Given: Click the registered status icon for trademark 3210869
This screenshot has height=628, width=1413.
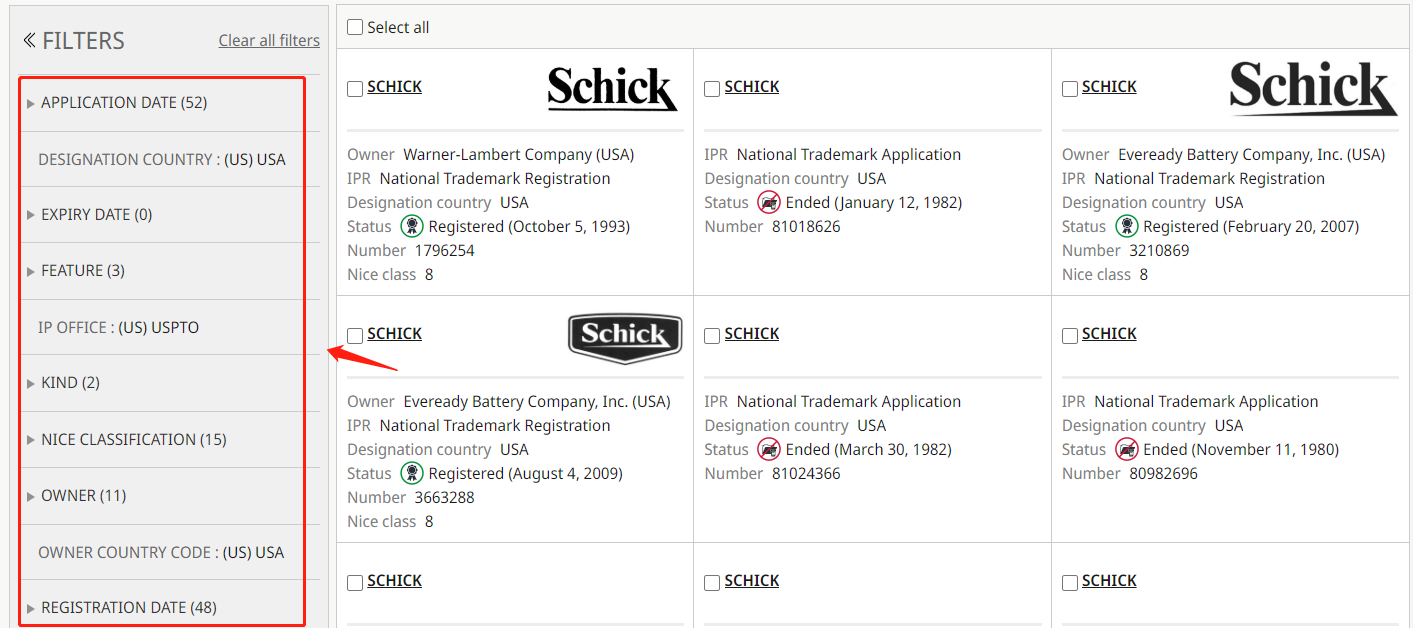Looking at the screenshot, I should (1127, 226).
